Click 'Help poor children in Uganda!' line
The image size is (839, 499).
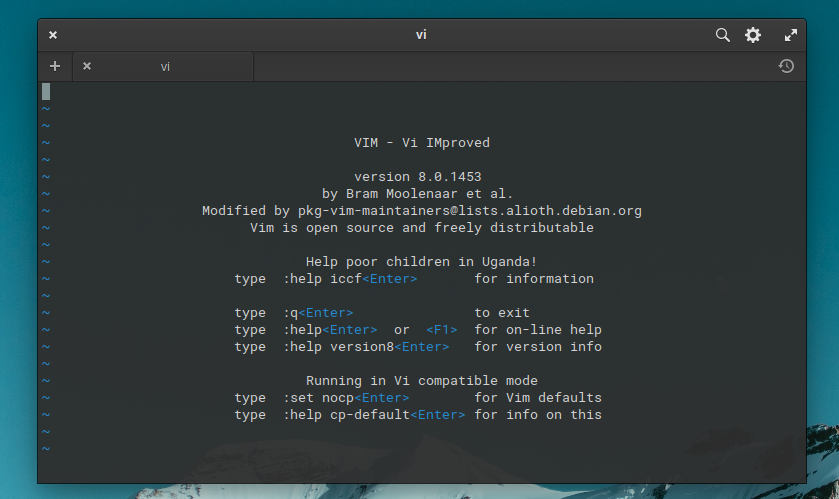421,262
